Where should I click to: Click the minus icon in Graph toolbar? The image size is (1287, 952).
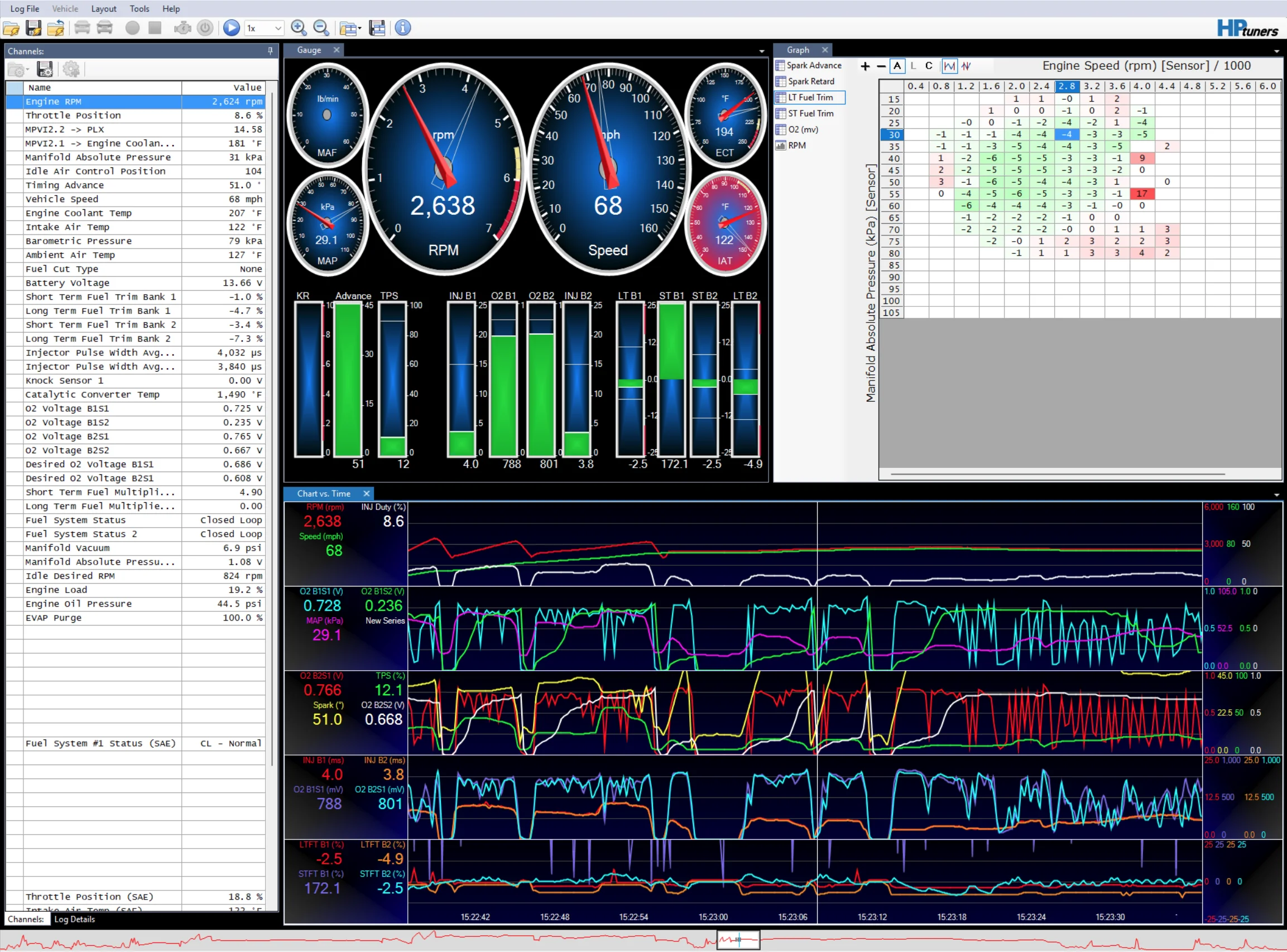[881, 66]
